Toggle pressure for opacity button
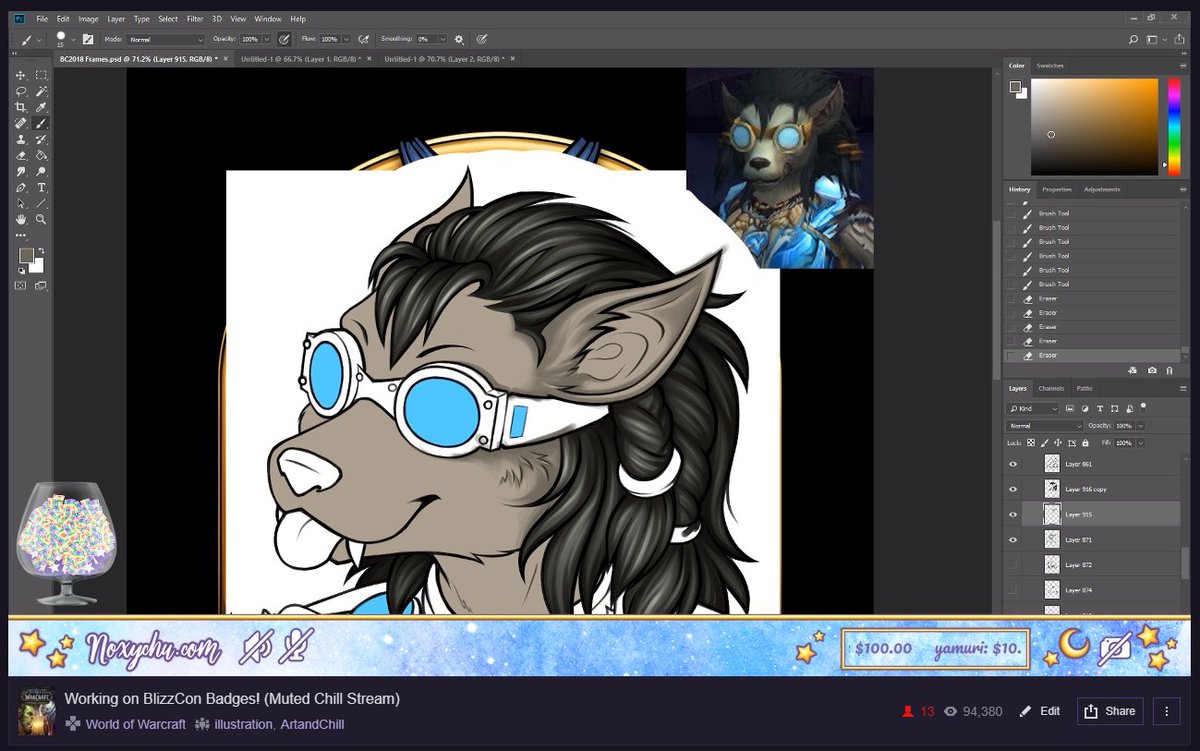 [284, 39]
